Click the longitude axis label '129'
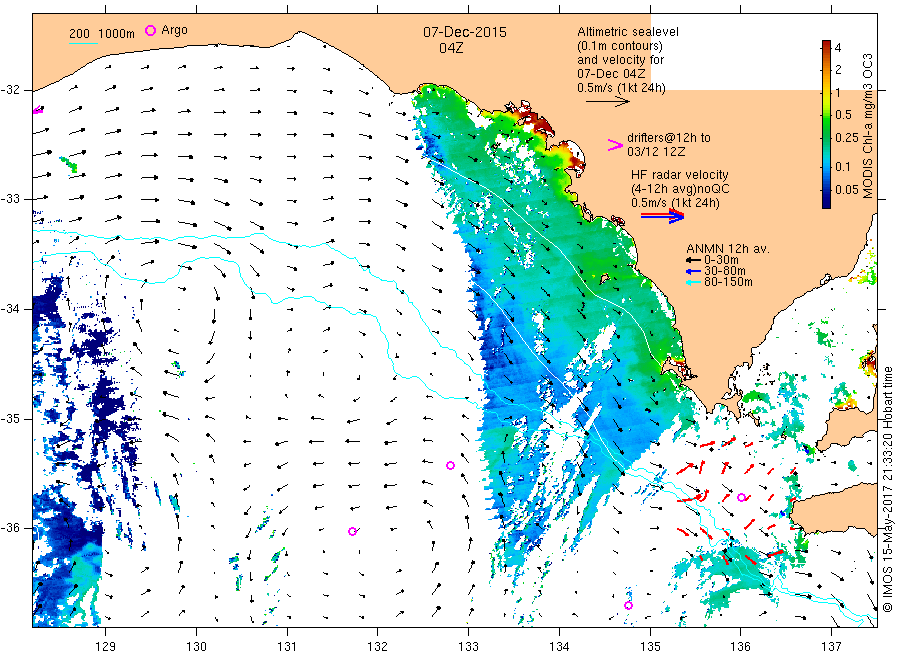The width and height of the screenshot is (900, 660). pos(106,647)
